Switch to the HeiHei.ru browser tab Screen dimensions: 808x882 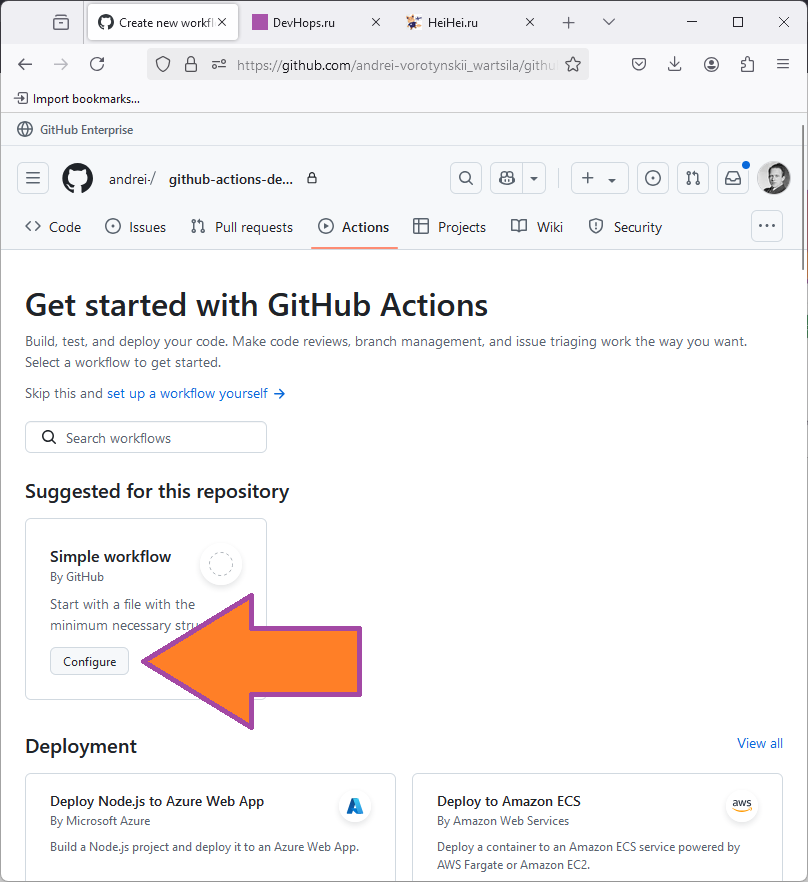click(468, 22)
